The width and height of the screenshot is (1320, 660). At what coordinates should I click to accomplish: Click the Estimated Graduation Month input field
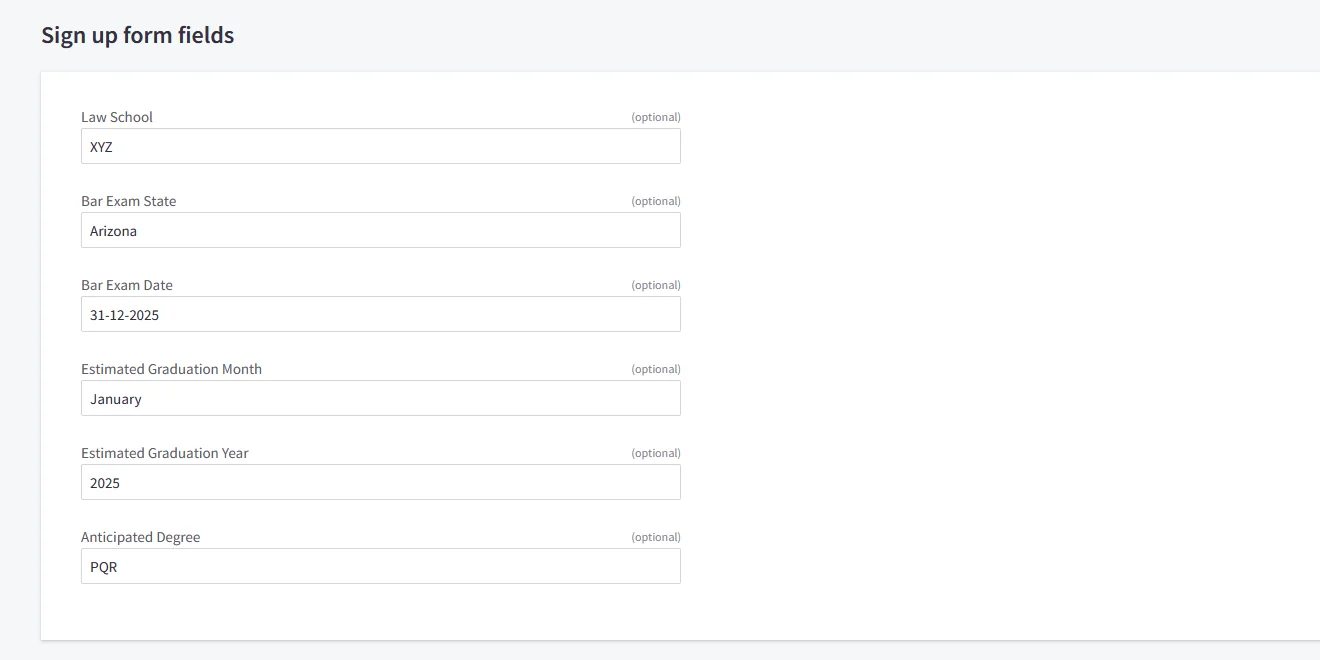point(380,398)
